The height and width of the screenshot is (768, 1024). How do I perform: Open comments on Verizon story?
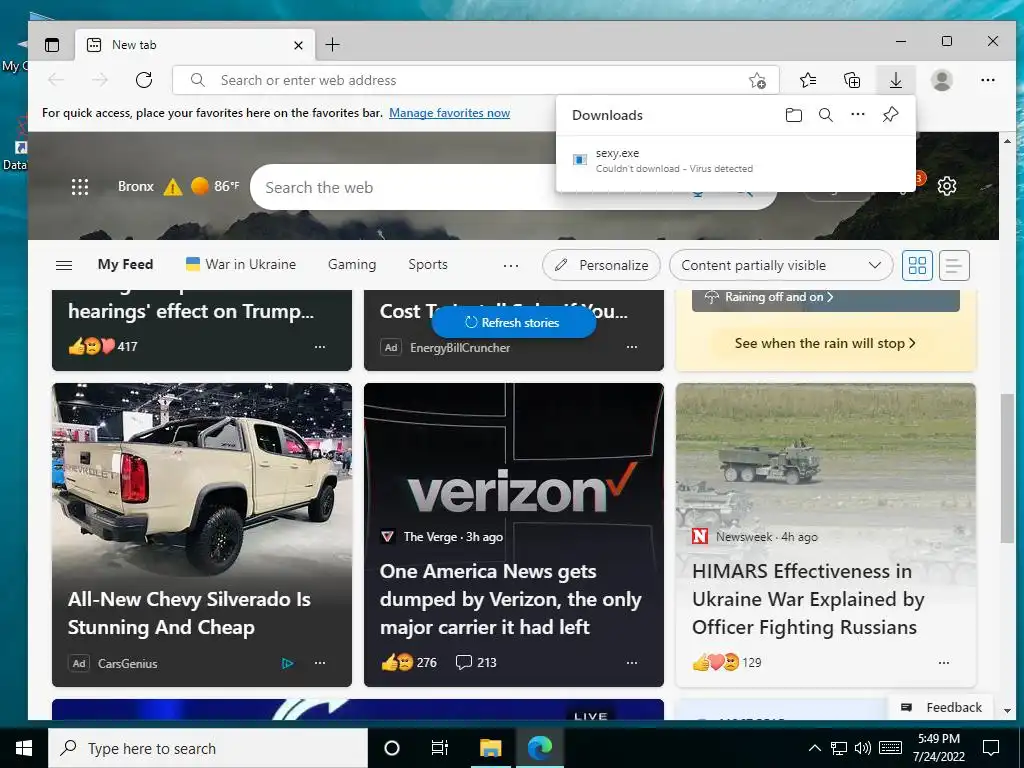pos(475,662)
